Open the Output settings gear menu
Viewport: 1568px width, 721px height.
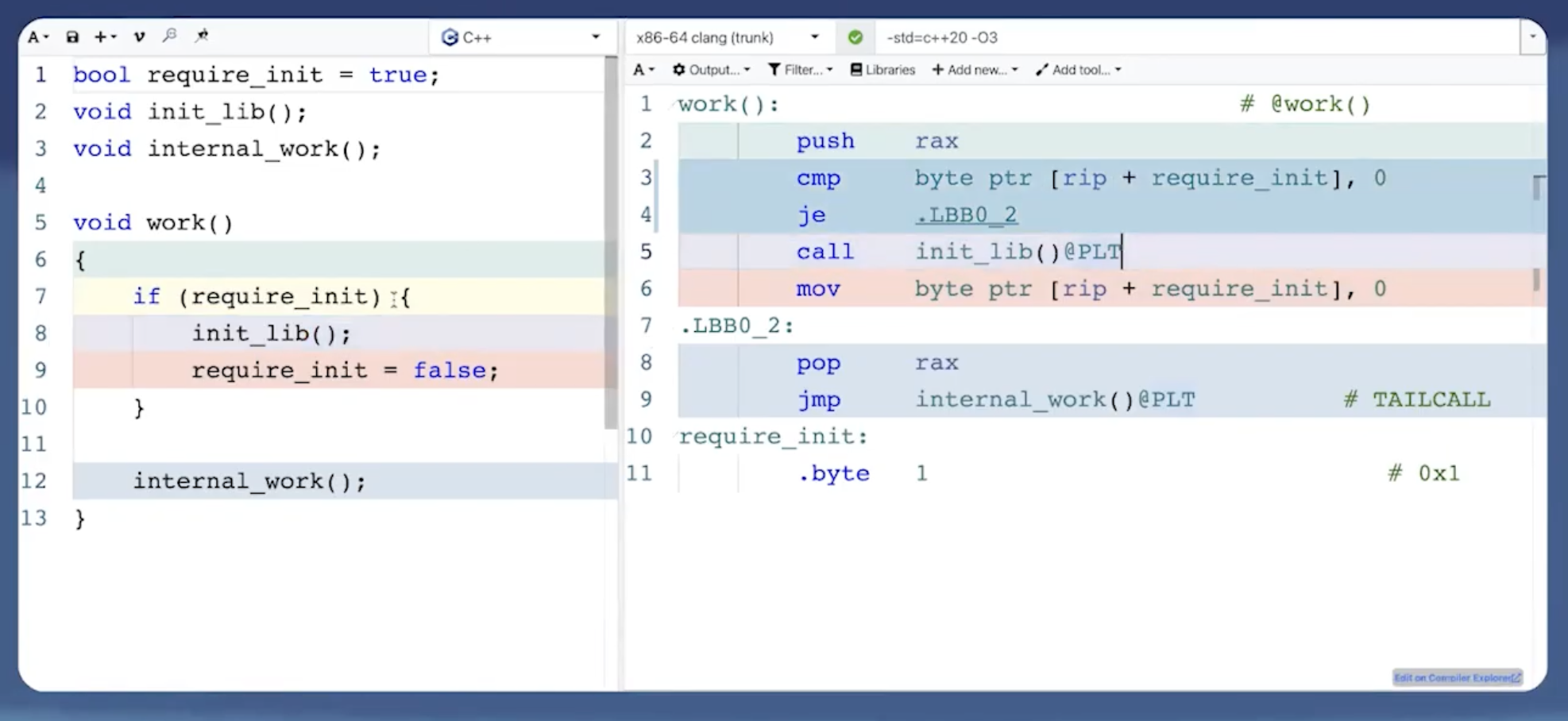click(x=711, y=70)
